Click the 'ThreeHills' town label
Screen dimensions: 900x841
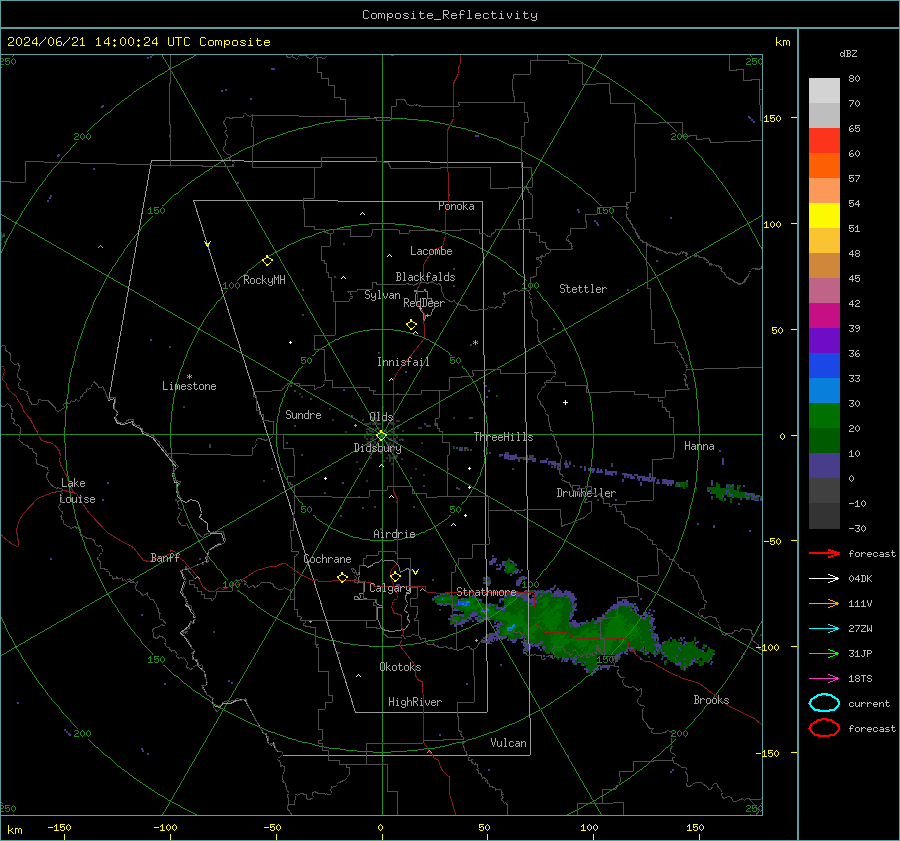coord(503,437)
